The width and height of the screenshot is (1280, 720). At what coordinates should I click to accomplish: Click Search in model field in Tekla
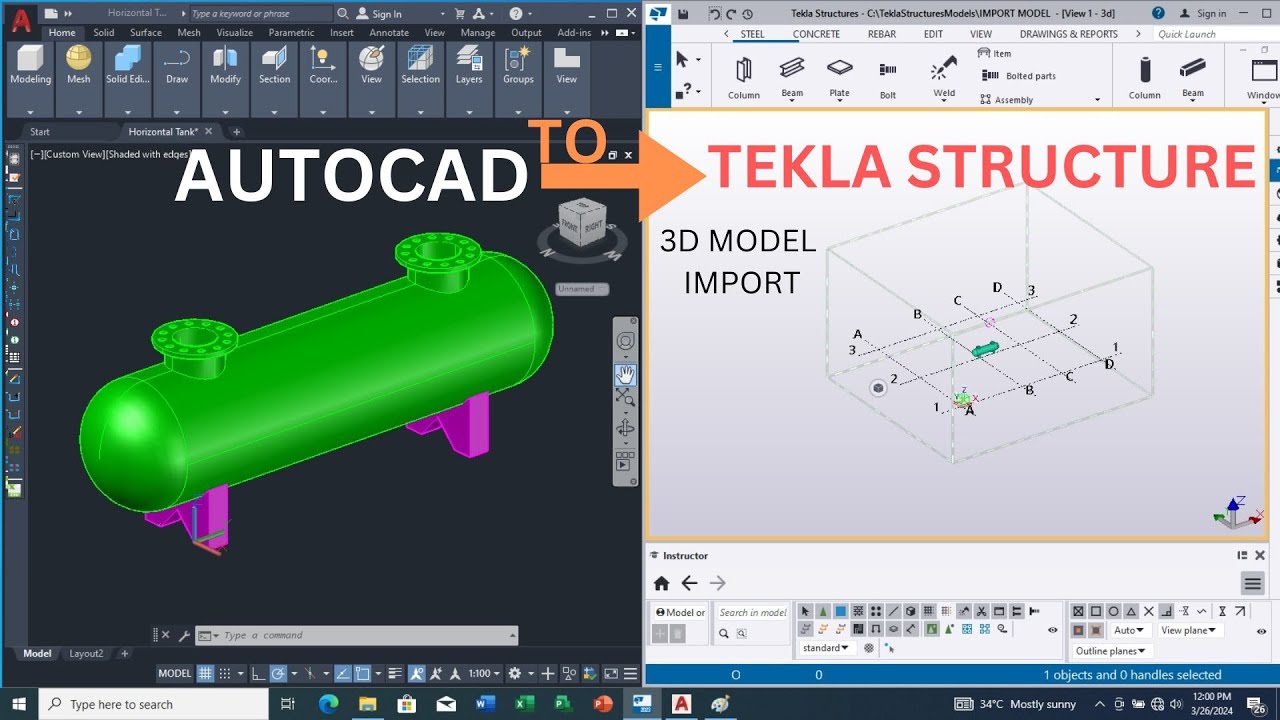click(753, 613)
